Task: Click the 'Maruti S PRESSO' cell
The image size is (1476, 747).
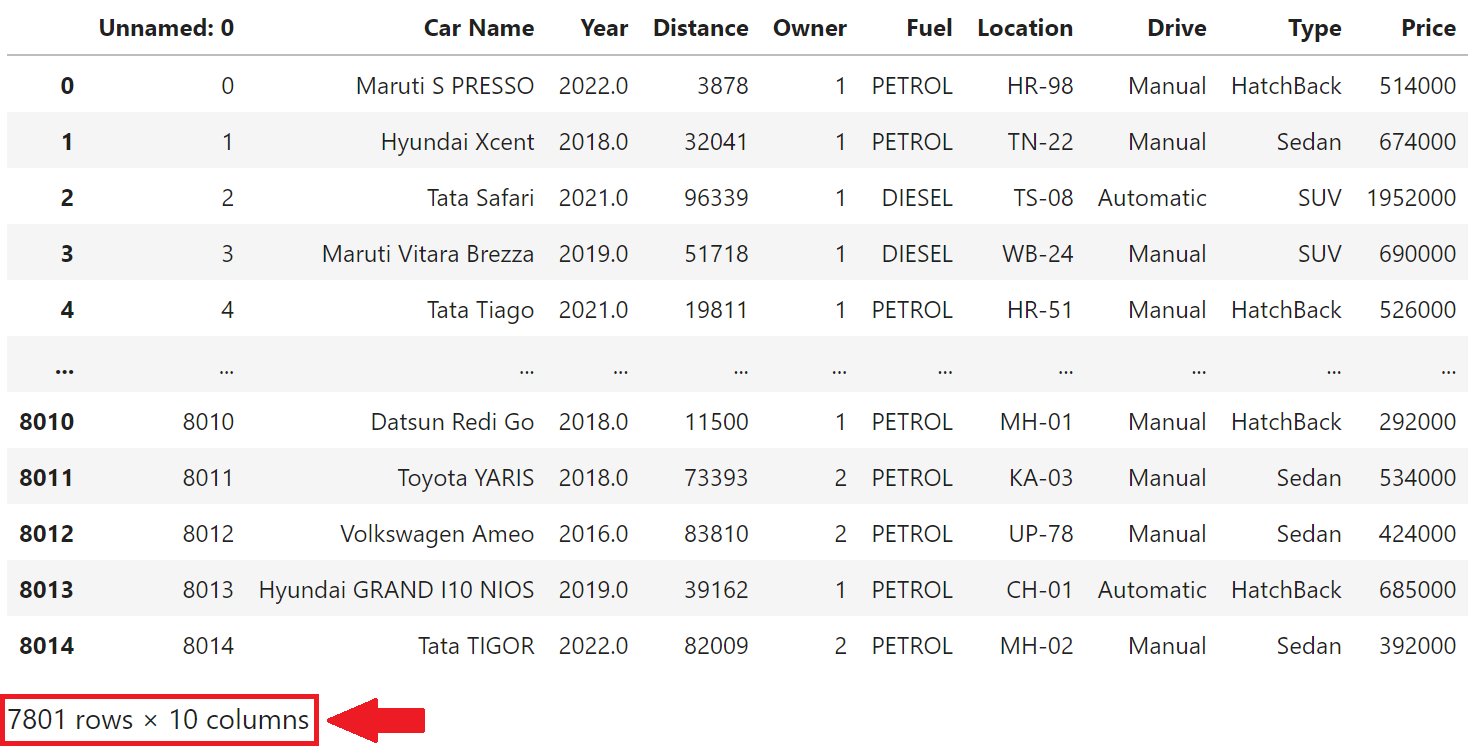Action: 445,86
